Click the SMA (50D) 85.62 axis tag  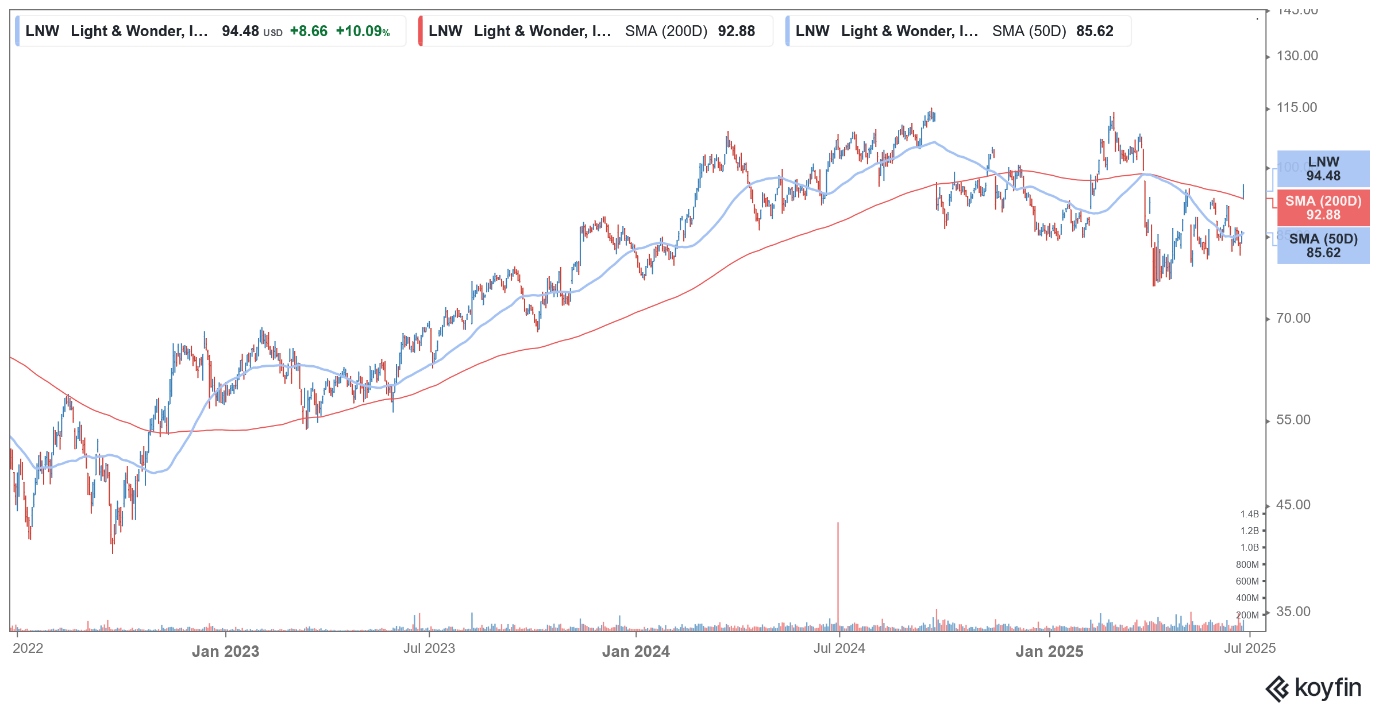click(x=1323, y=246)
